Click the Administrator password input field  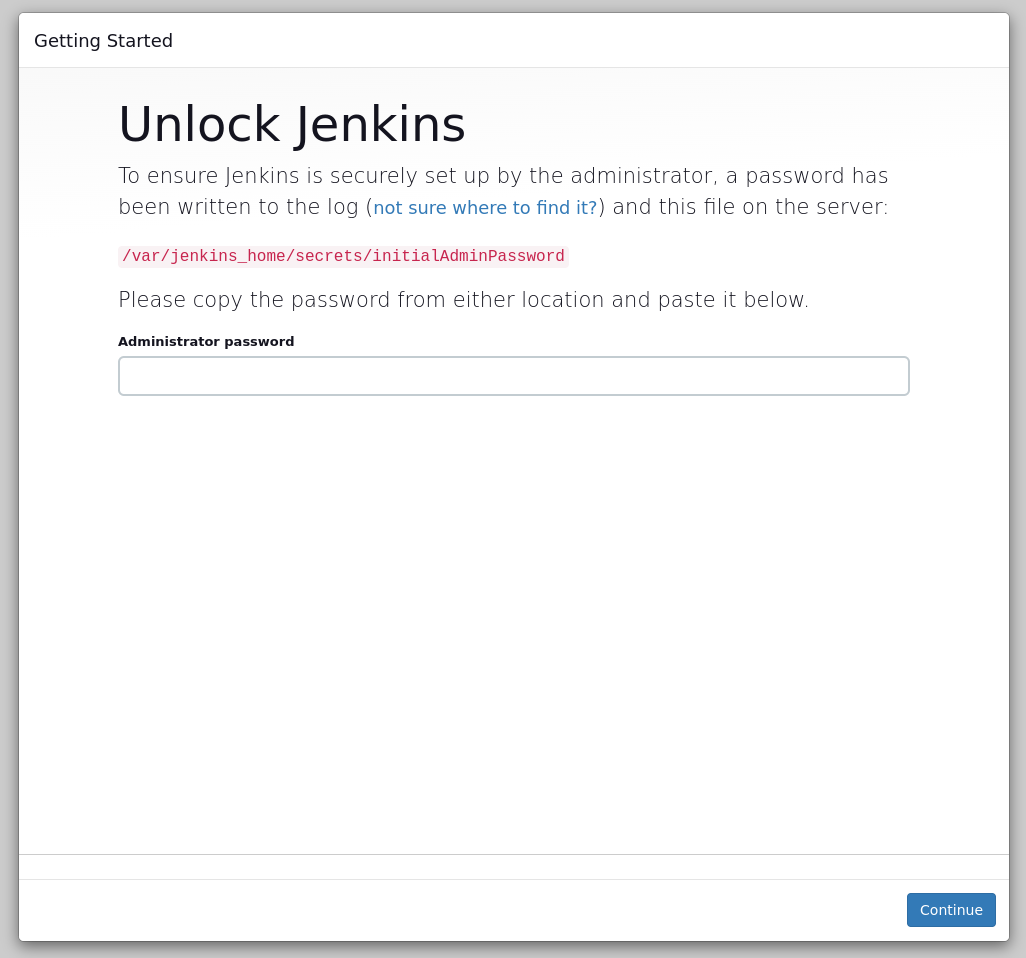click(x=513, y=376)
